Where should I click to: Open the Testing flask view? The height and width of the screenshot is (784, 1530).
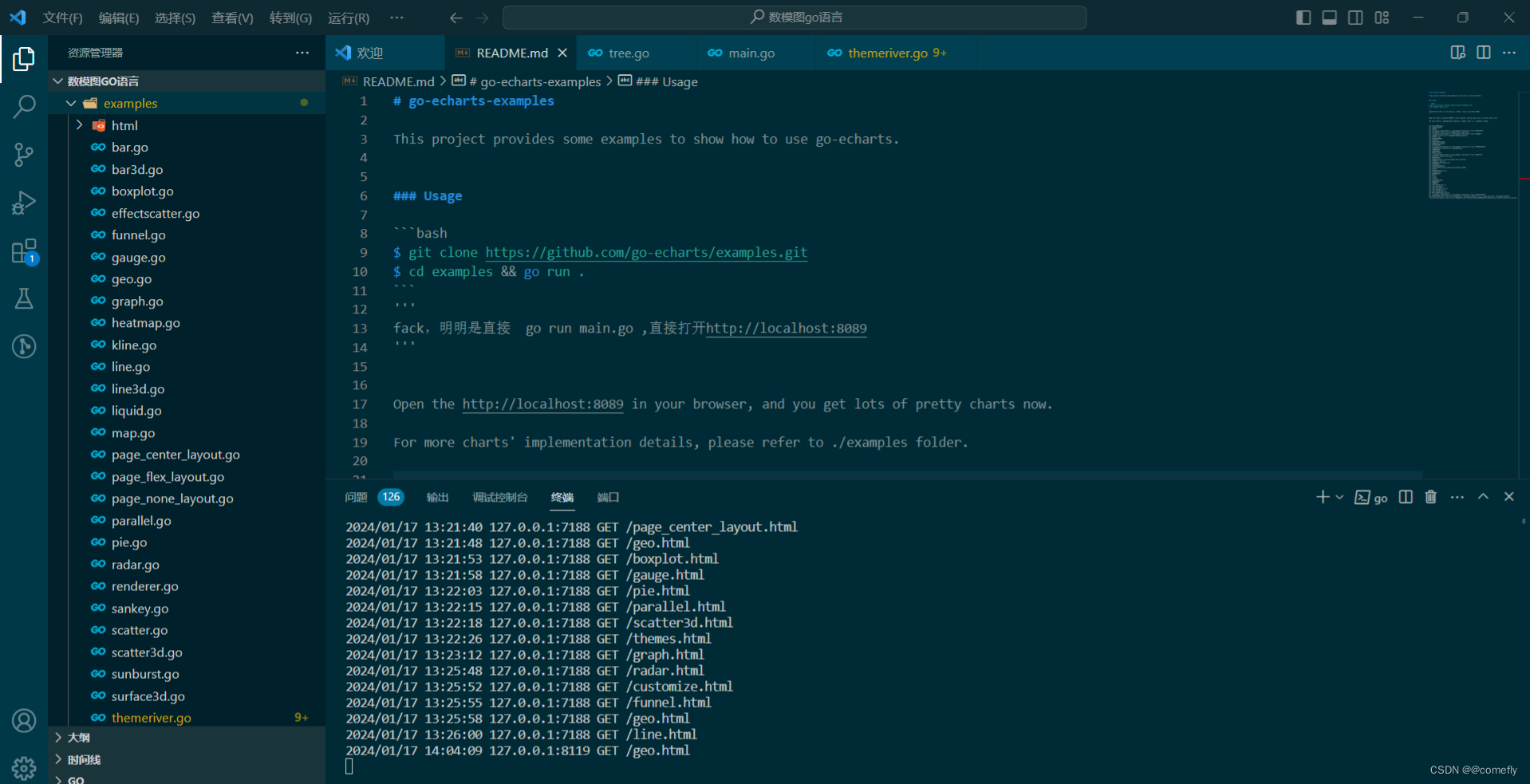[x=24, y=298]
